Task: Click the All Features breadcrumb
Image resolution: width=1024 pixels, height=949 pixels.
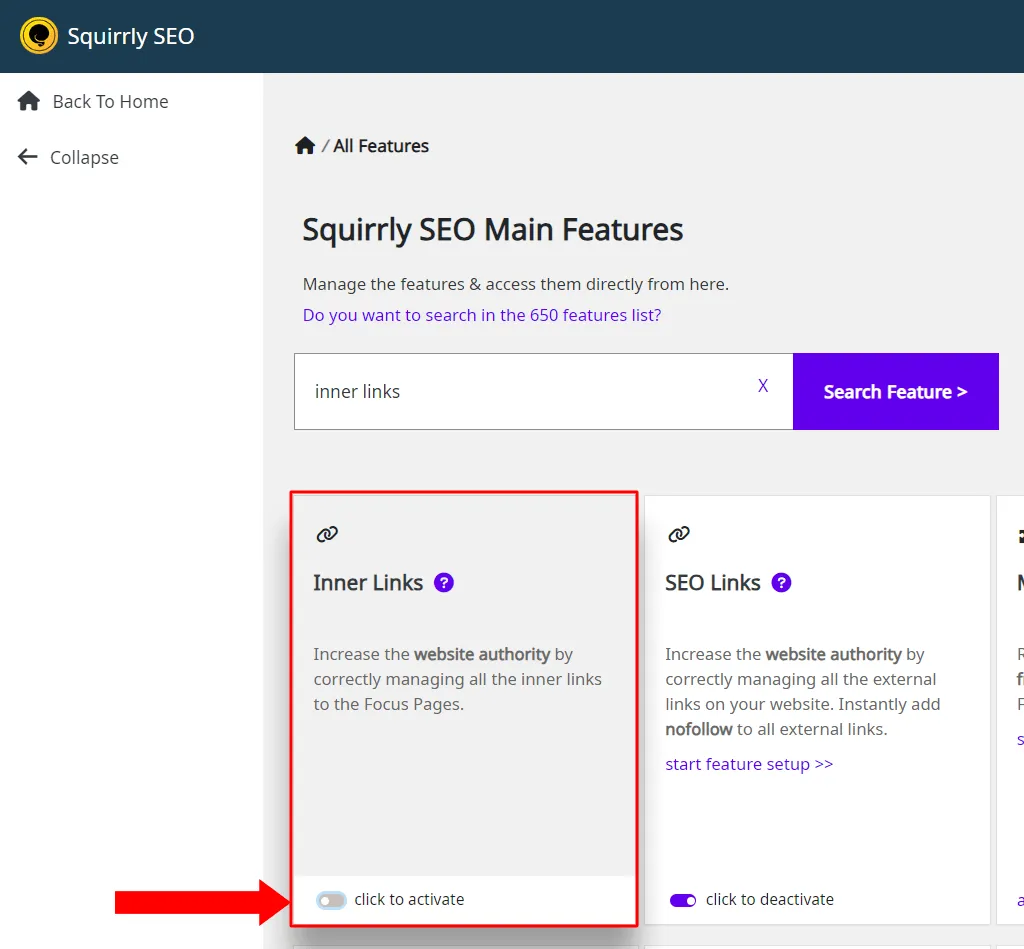Action: point(381,146)
